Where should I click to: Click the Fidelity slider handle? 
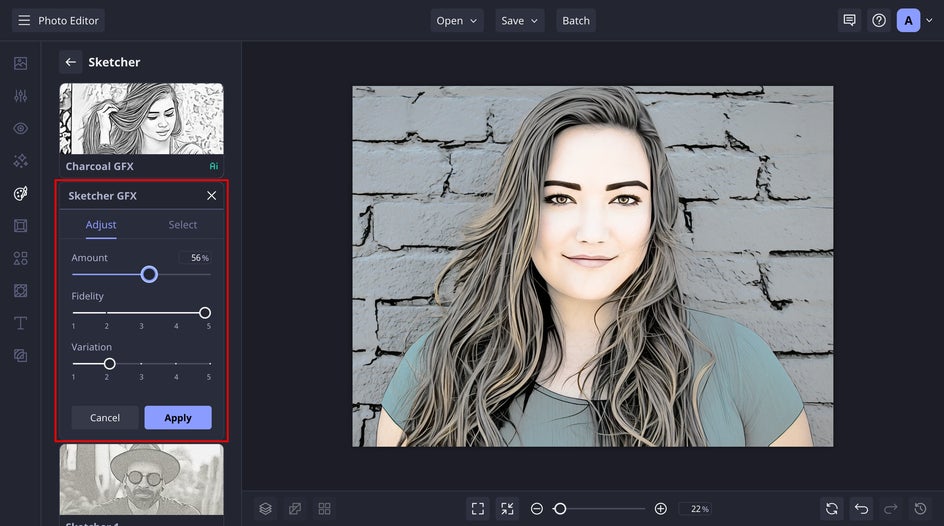(205, 313)
